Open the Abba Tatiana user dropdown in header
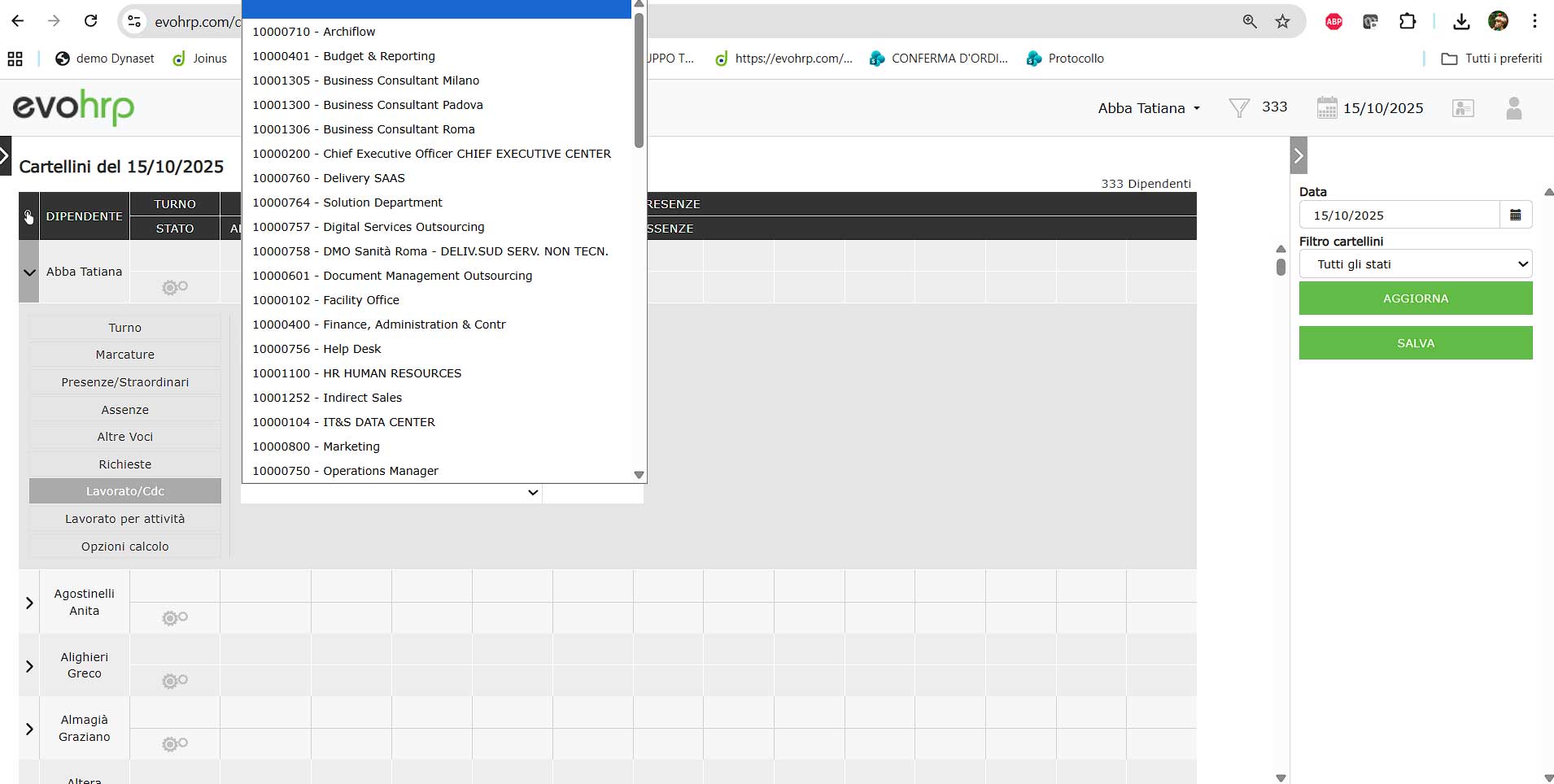Viewport: 1554px width, 784px height. tap(1148, 108)
